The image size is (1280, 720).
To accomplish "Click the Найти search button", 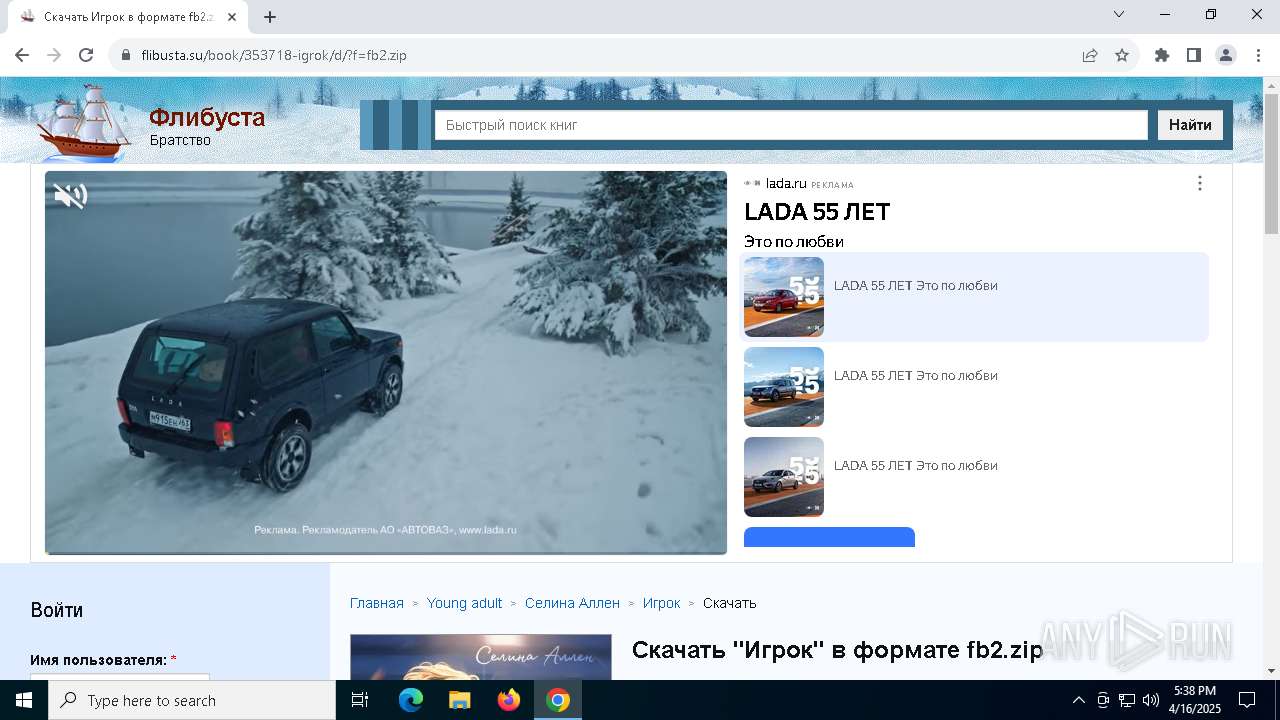I will (1190, 125).
